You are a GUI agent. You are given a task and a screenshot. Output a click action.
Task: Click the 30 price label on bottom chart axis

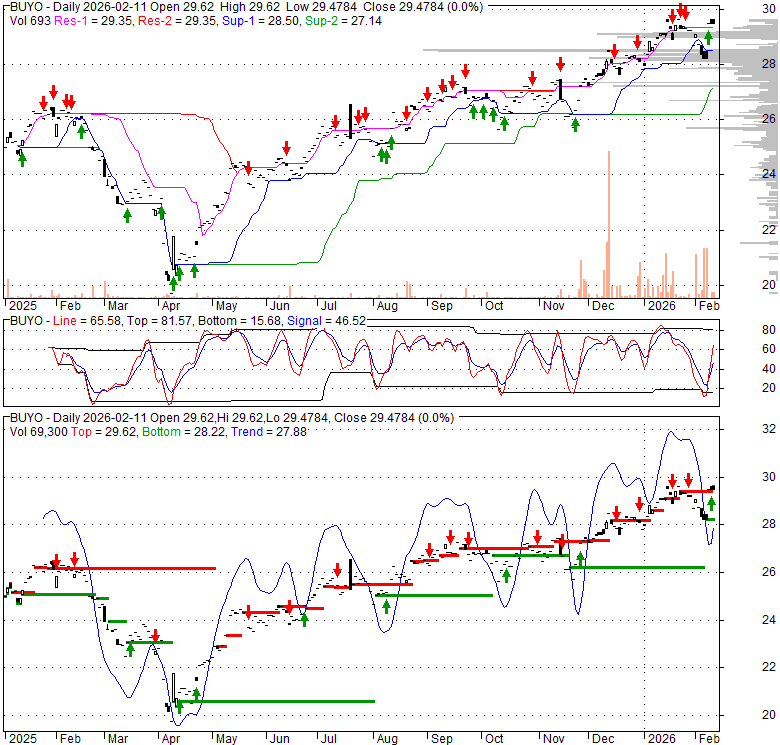click(769, 477)
